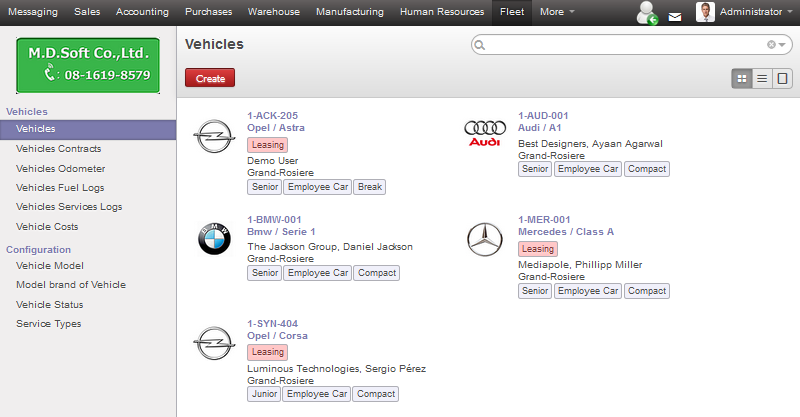Open Model brand of Vehicle
Viewport: 800px width, 417px height.
(71, 285)
